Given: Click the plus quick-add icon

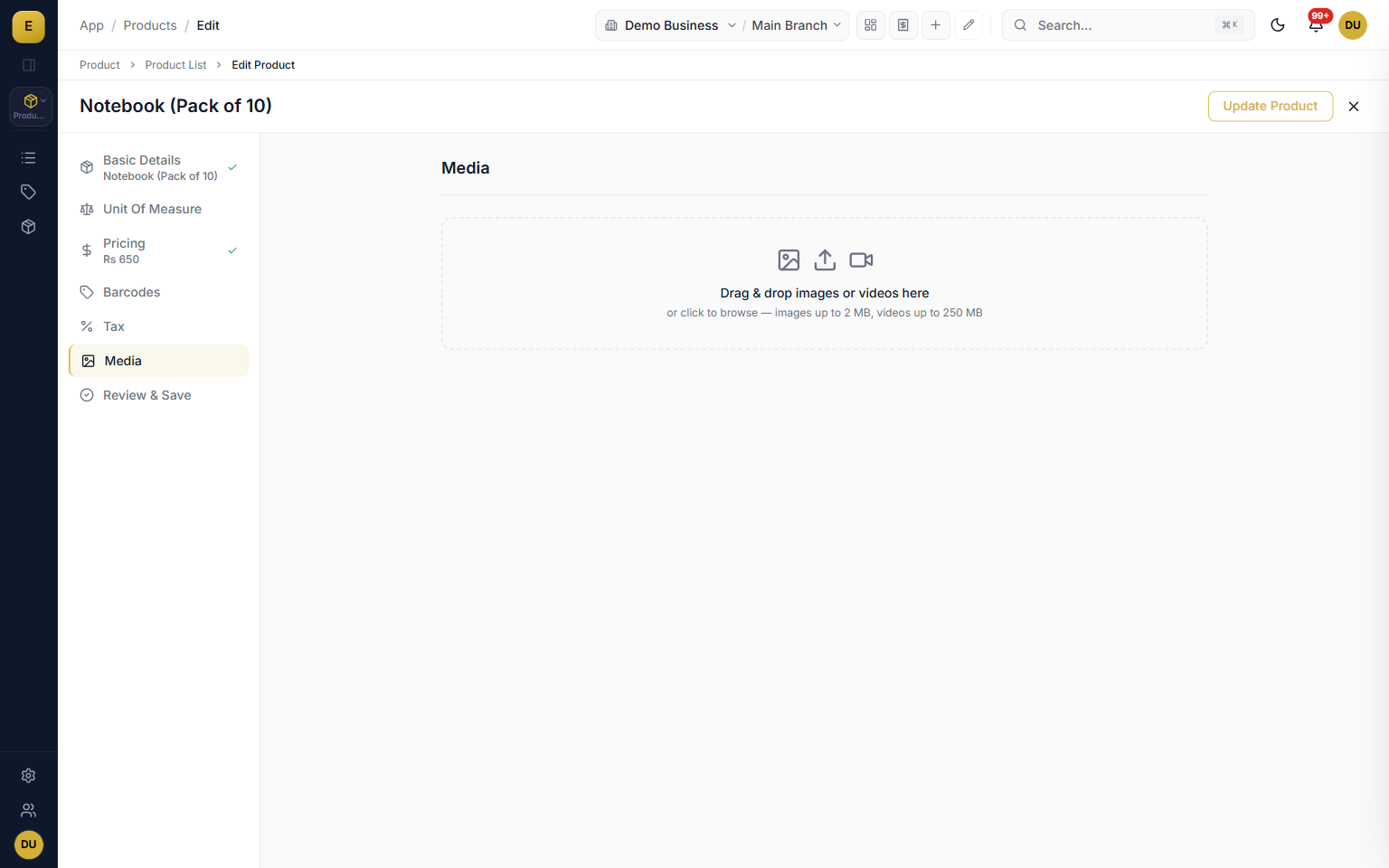Looking at the screenshot, I should [x=936, y=25].
